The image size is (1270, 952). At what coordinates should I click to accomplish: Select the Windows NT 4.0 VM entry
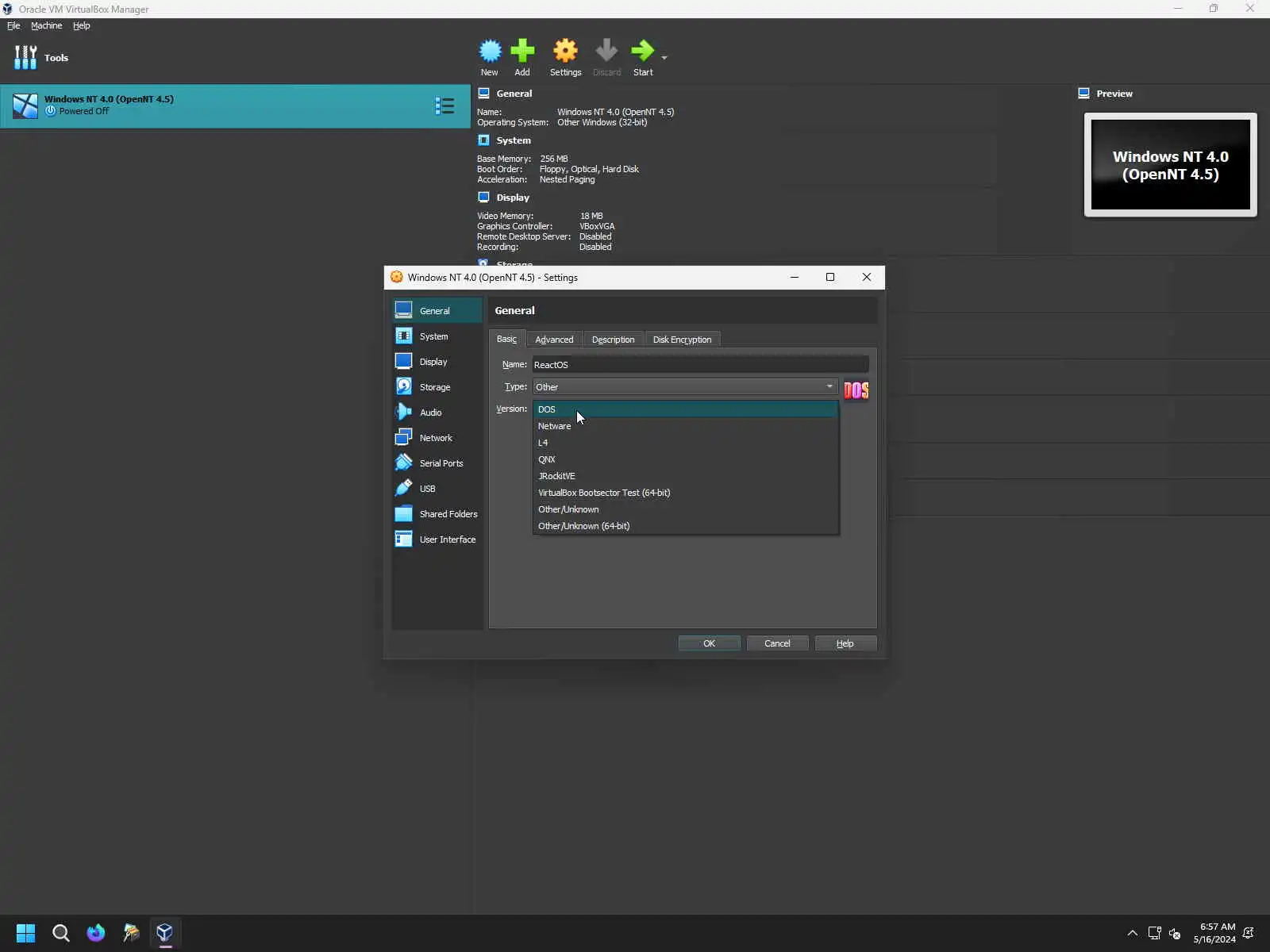(235, 106)
